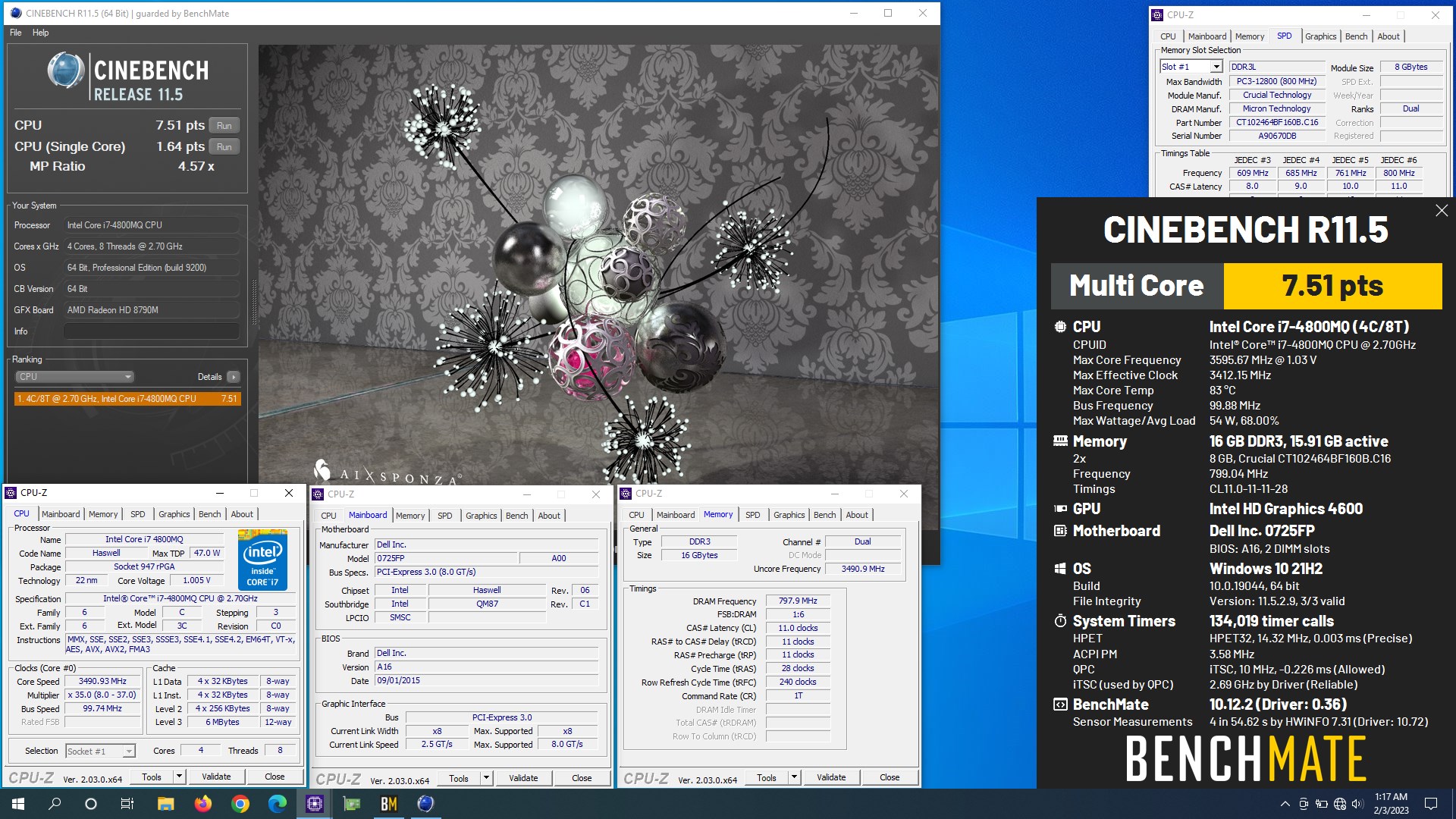The image size is (1456, 819).
Task: Click Max Bandwidth PC3-12800 field
Action: tap(1277, 81)
